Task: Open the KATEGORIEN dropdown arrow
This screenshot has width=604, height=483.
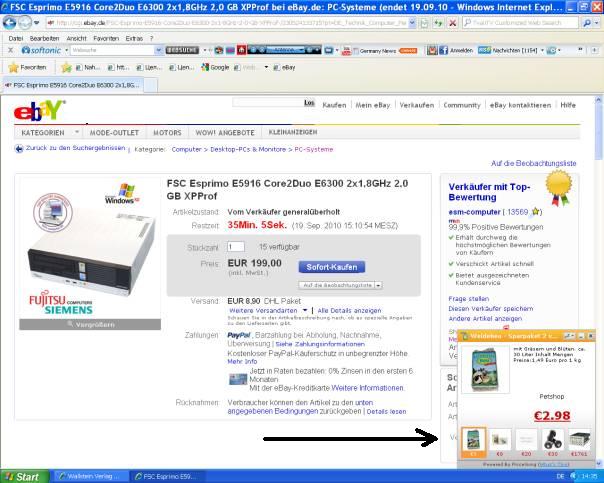Action: coord(77,132)
